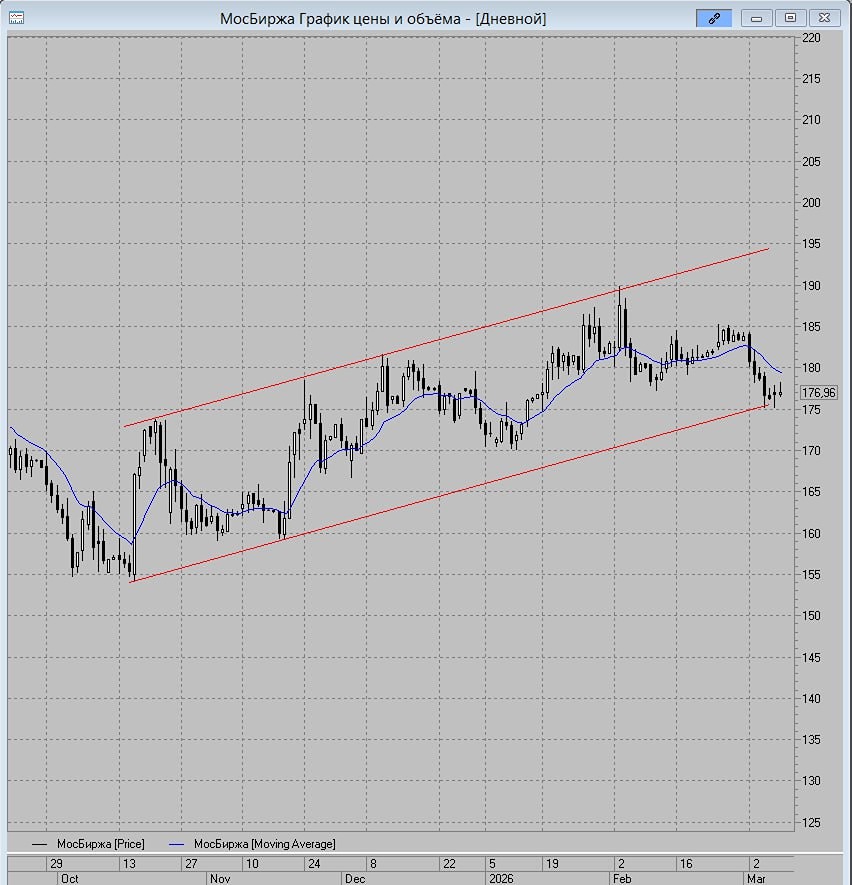Click the Mar month label on date axis
The height and width of the screenshot is (885, 852).
756,879
